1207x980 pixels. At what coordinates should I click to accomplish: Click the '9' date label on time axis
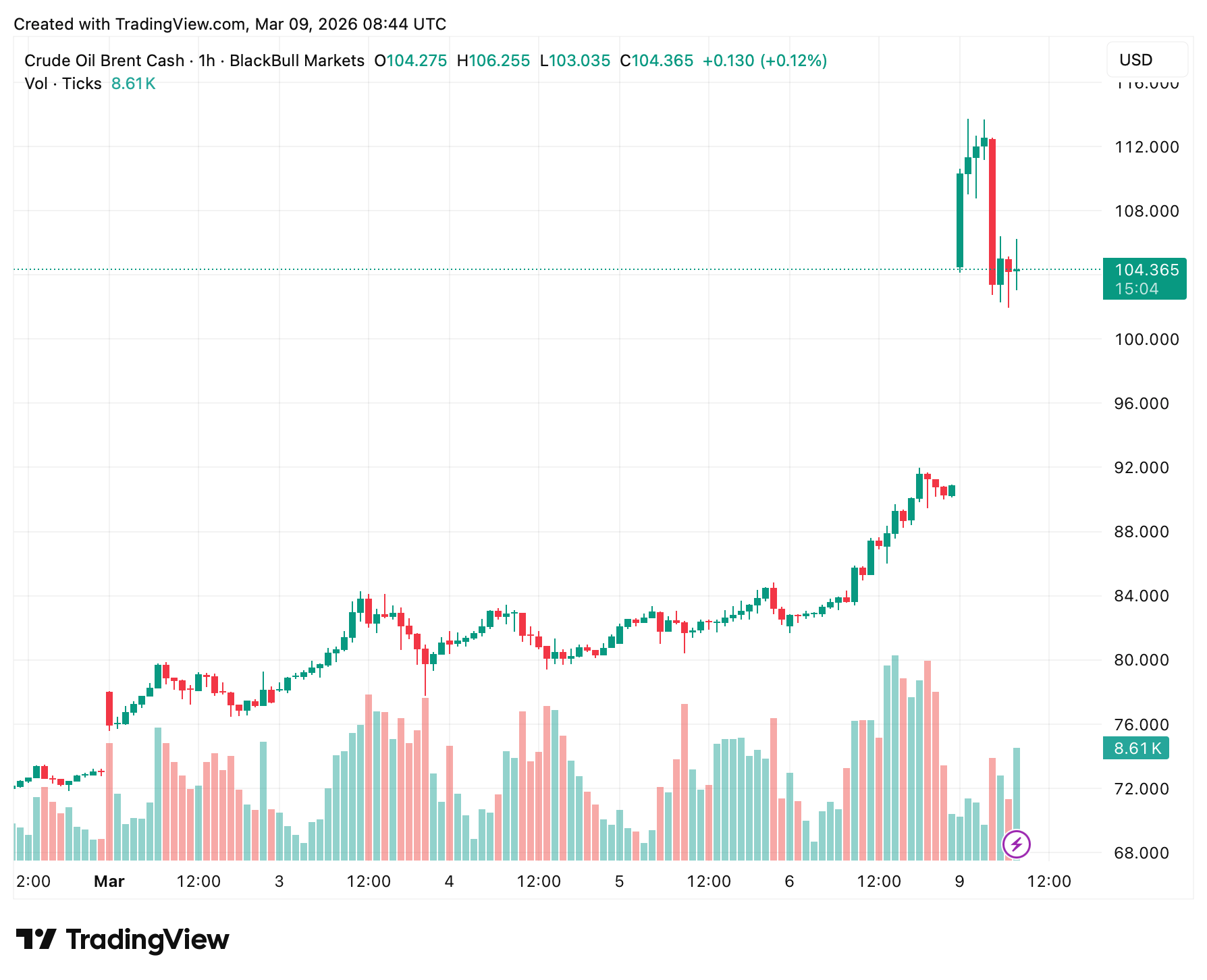pos(959,881)
